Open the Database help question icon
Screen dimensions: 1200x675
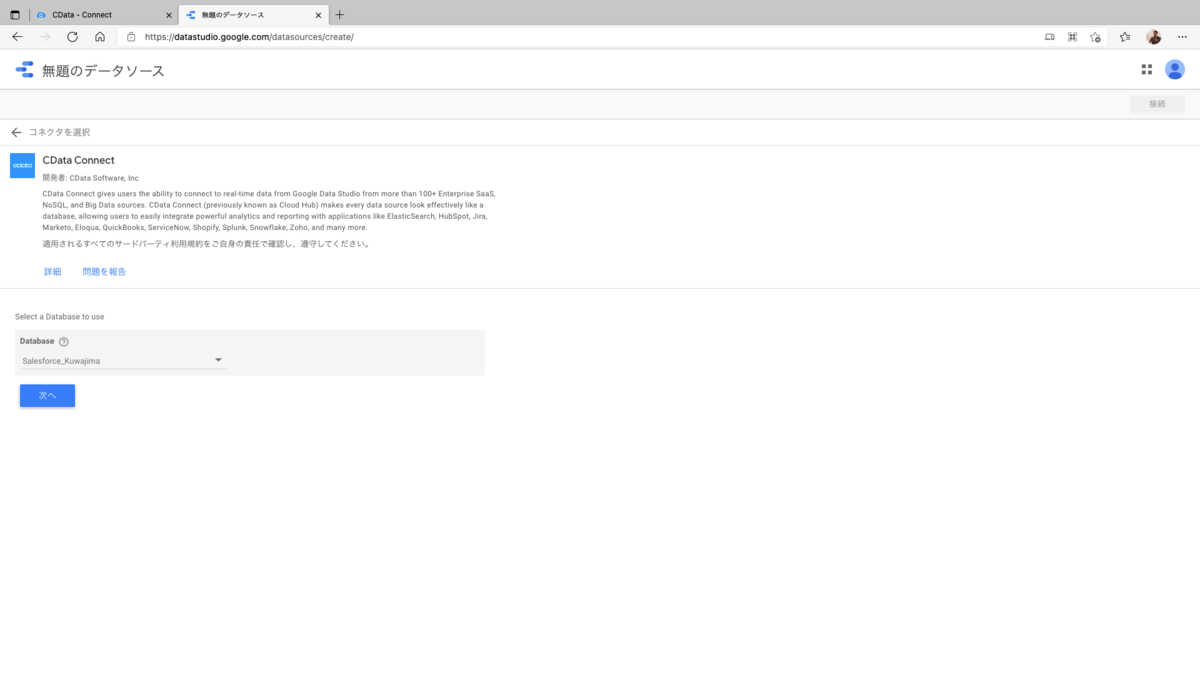pyautogui.click(x=64, y=341)
